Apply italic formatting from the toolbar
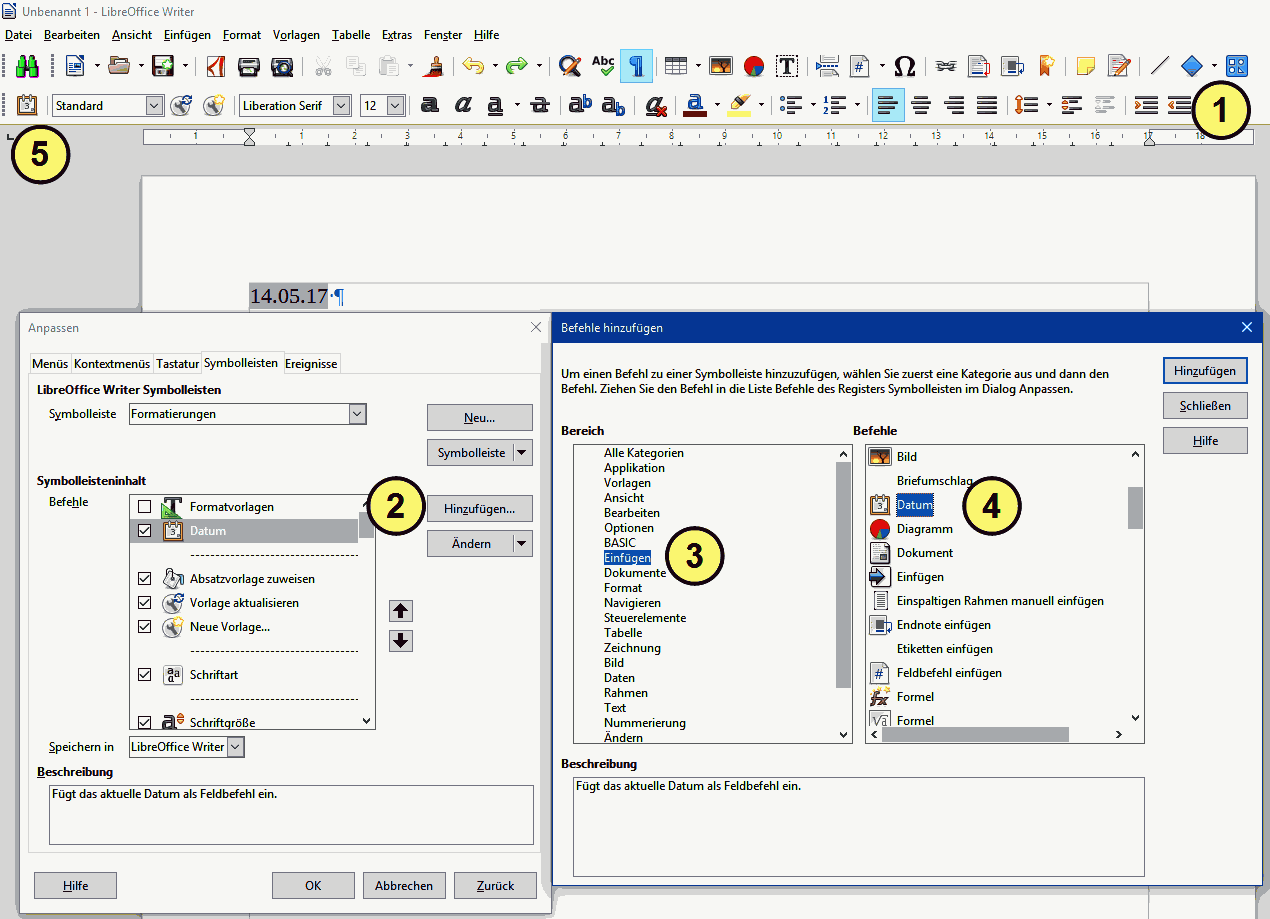Screen dimensions: 1270x919 (463, 105)
